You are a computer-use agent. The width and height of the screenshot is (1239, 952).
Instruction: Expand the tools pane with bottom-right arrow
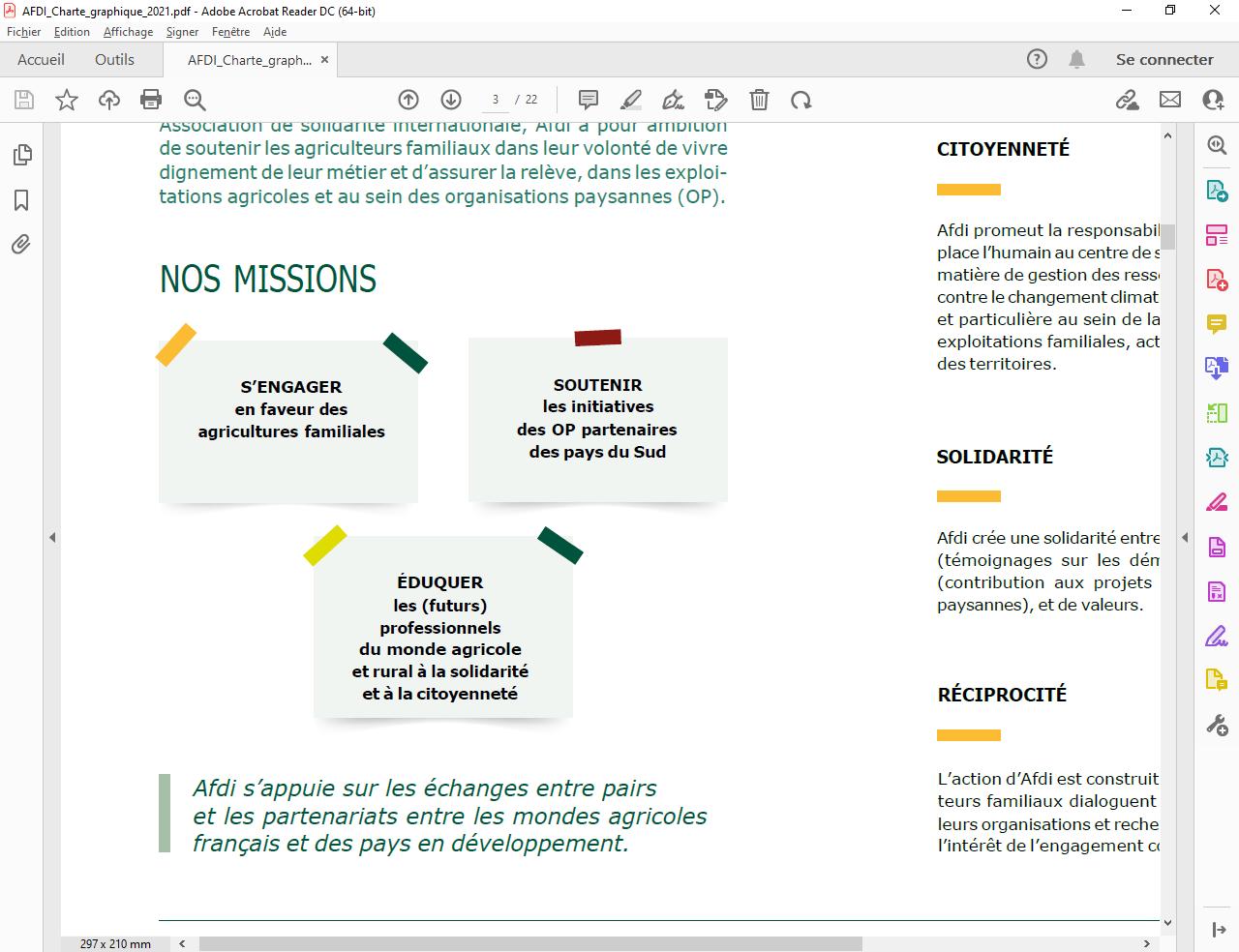(x=1218, y=930)
